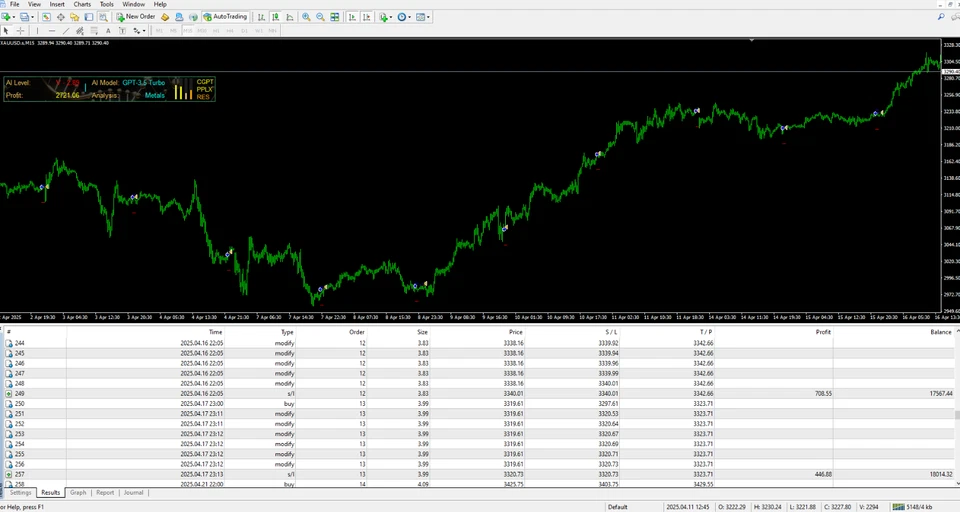Open the Help menu

pyautogui.click(x=160, y=4)
